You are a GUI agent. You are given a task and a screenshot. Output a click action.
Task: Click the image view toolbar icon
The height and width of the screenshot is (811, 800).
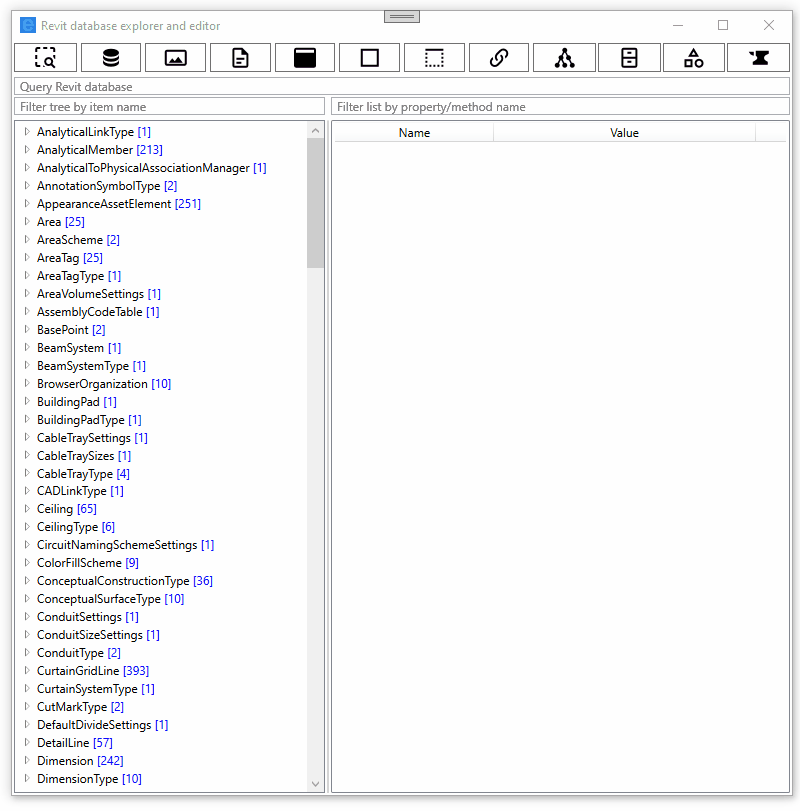coord(175,58)
